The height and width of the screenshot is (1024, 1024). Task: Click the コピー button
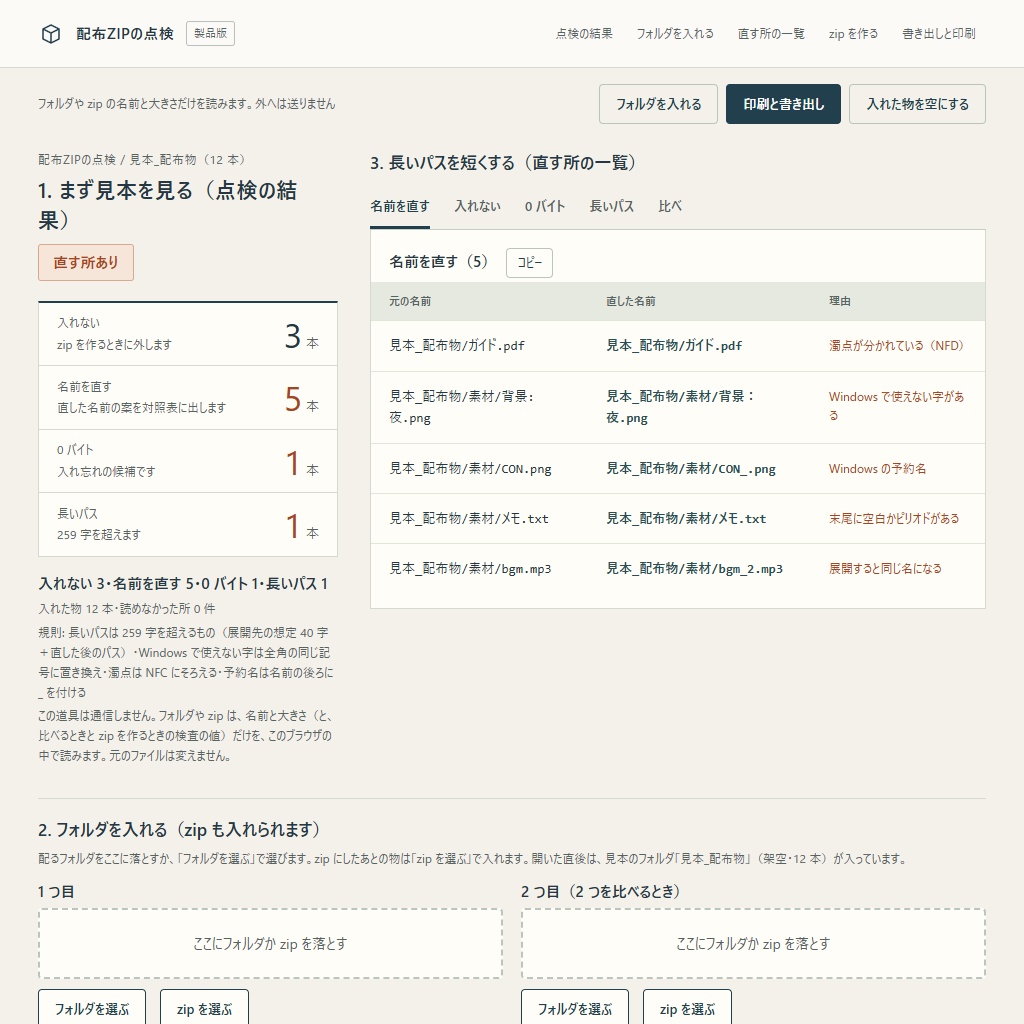pyautogui.click(x=529, y=263)
